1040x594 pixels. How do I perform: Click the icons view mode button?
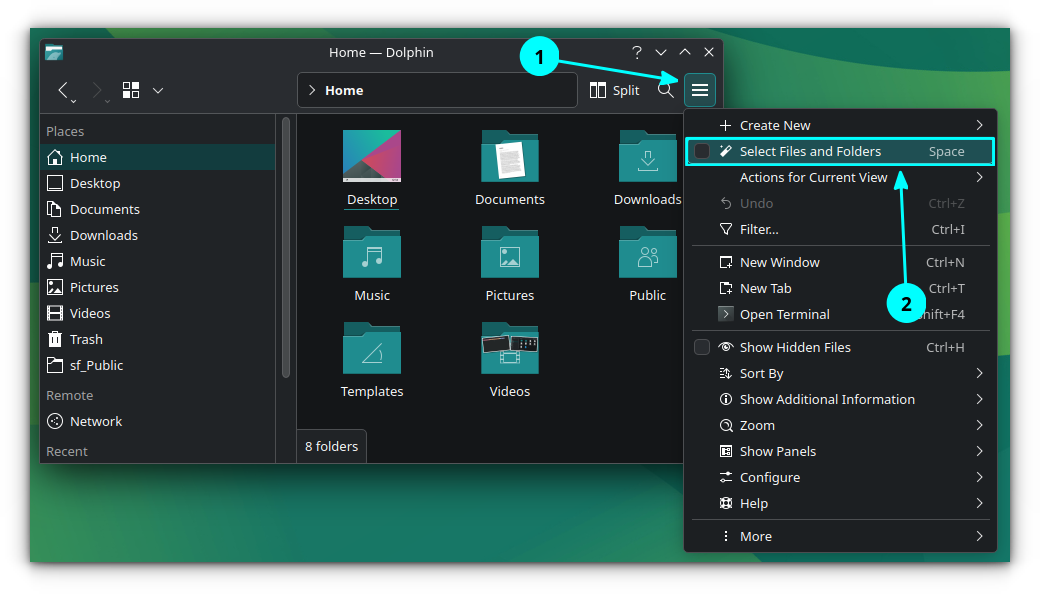[x=131, y=90]
